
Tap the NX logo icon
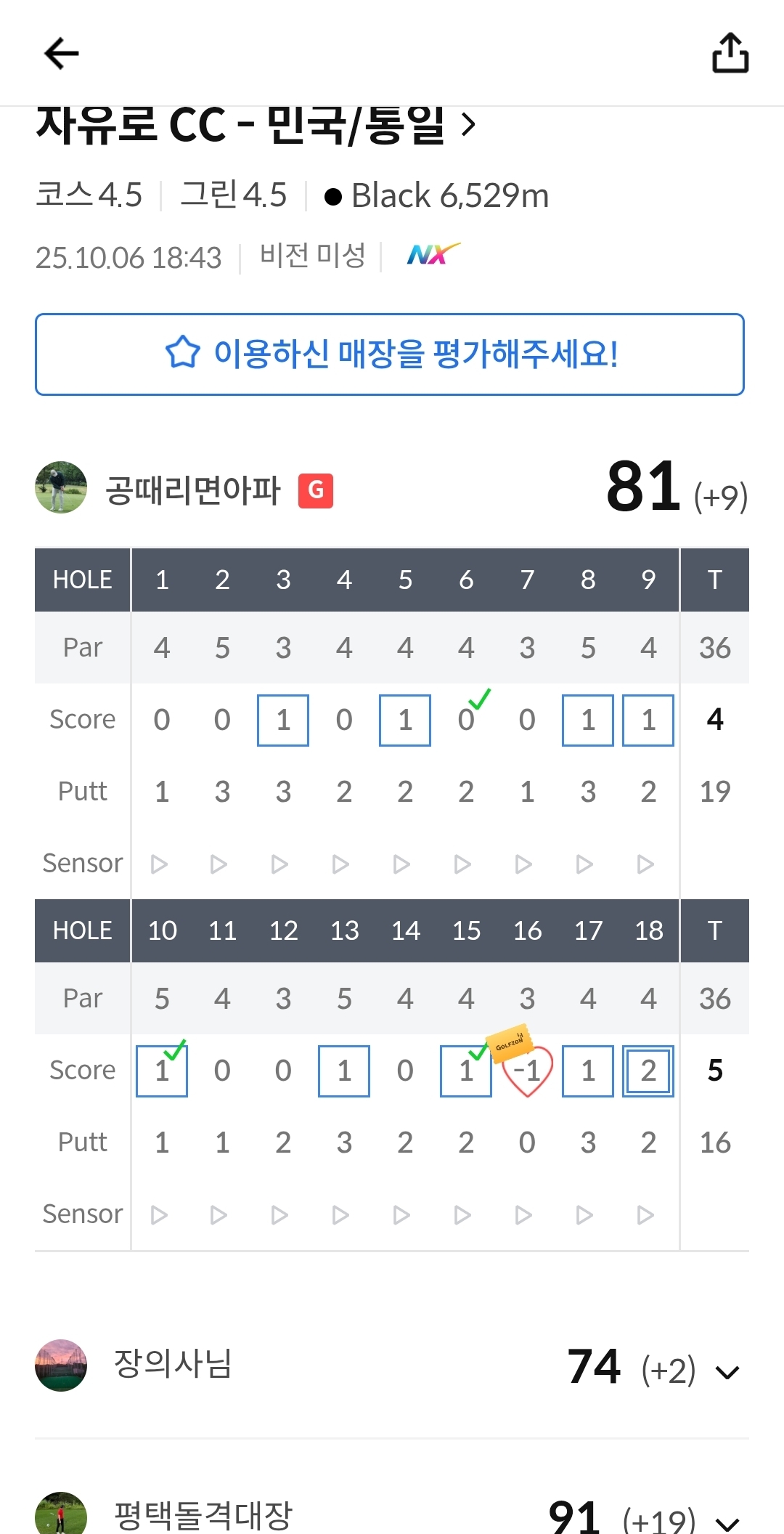[433, 254]
